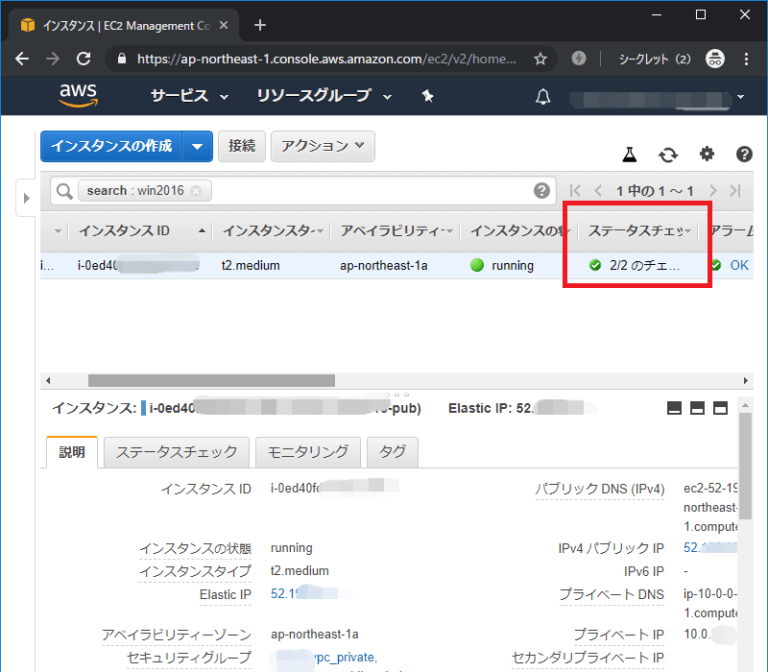Image resolution: width=768 pixels, height=672 pixels.
Task: Open the account name dropdown
Action: pos(657,98)
